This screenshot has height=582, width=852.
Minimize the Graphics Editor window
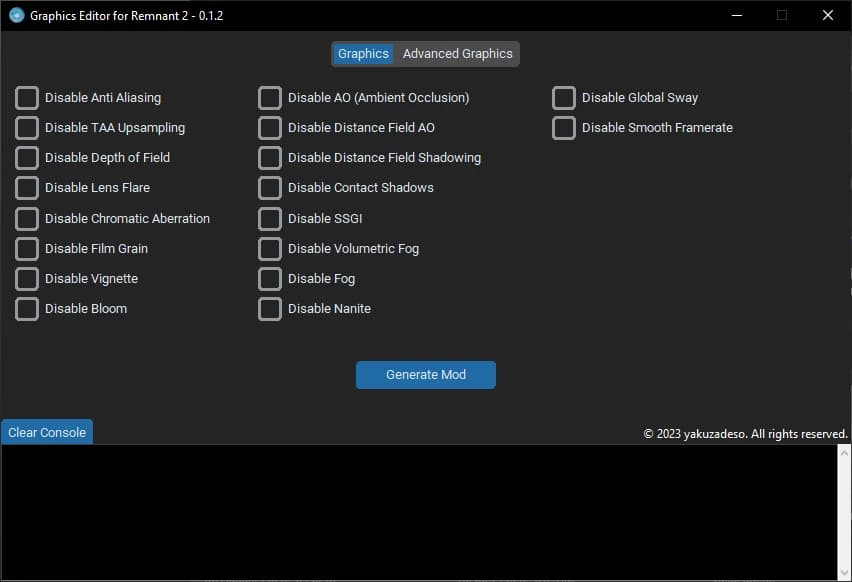[x=737, y=15]
